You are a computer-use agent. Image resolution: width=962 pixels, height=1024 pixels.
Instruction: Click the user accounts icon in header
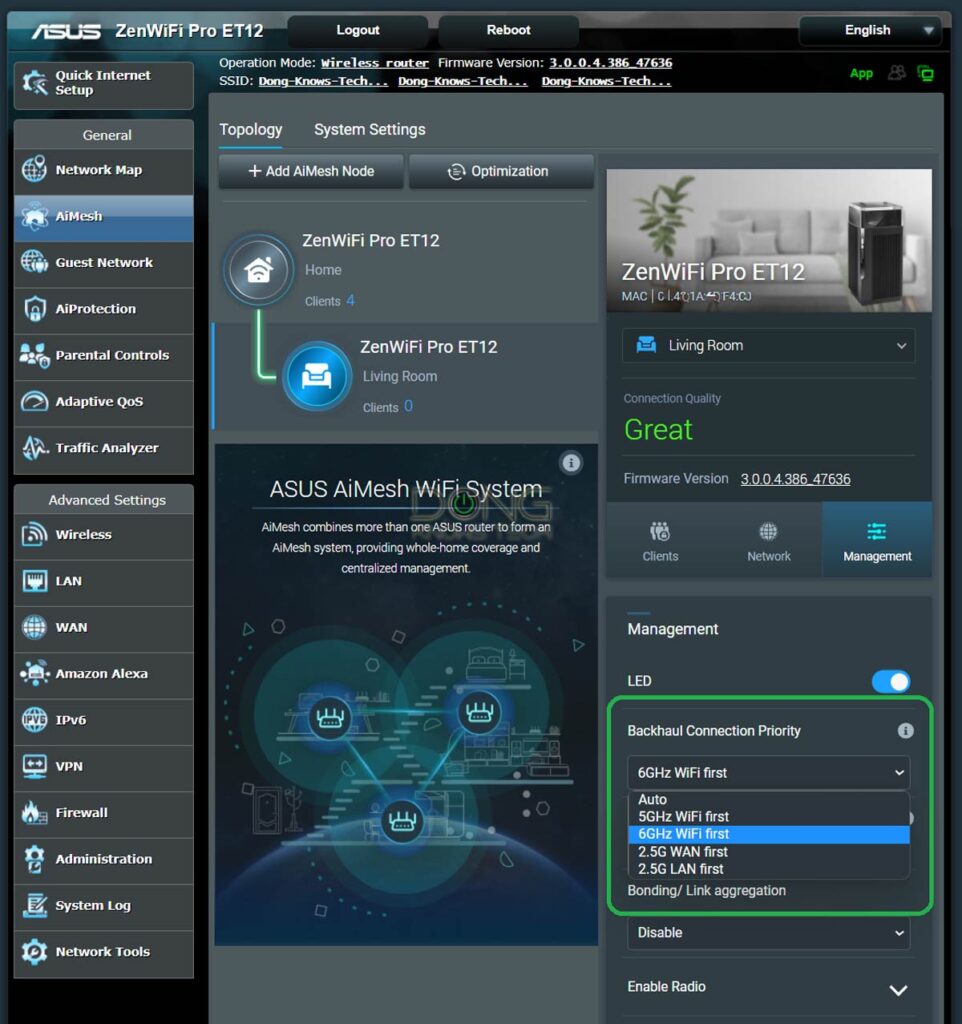click(x=896, y=73)
